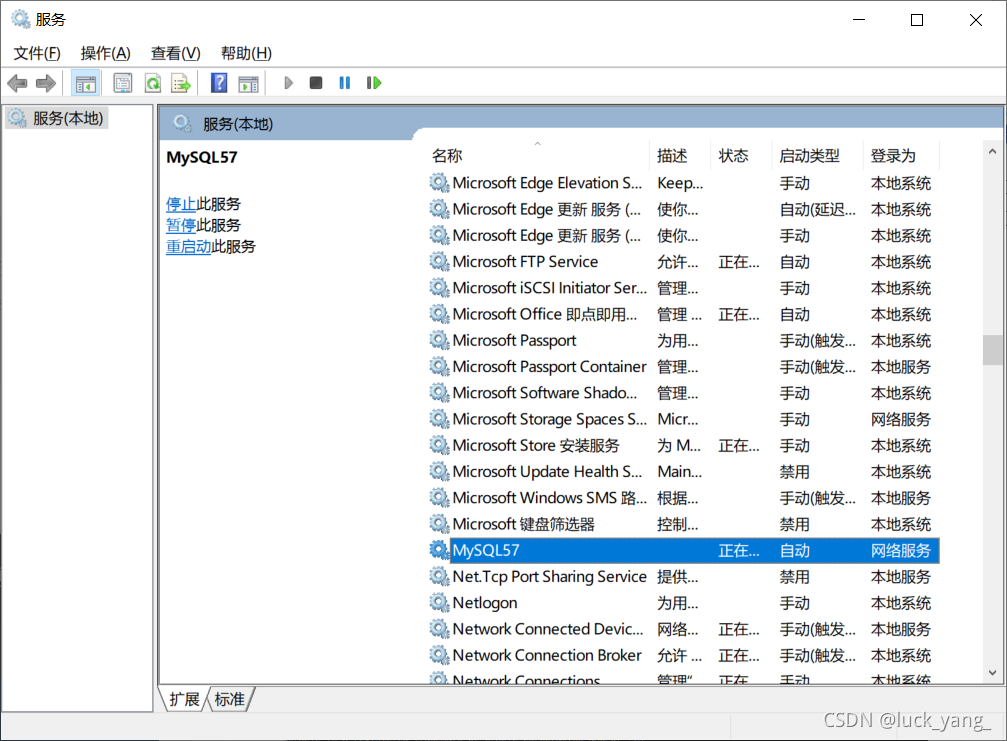
Task: Select the Microsoft Software Shado... row
Action: (683, 393)
